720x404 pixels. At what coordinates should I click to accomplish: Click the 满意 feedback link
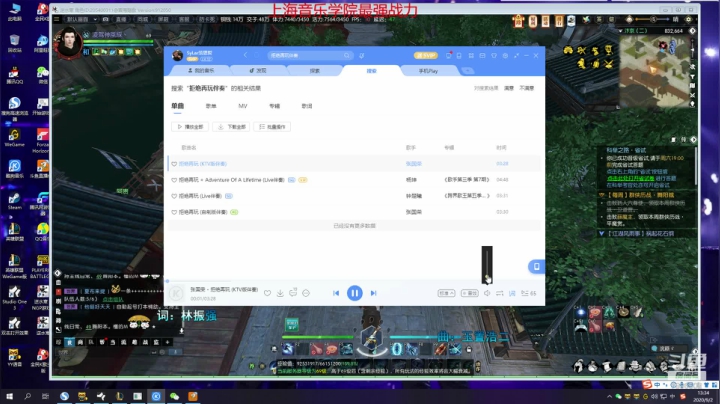pos(509,88)
